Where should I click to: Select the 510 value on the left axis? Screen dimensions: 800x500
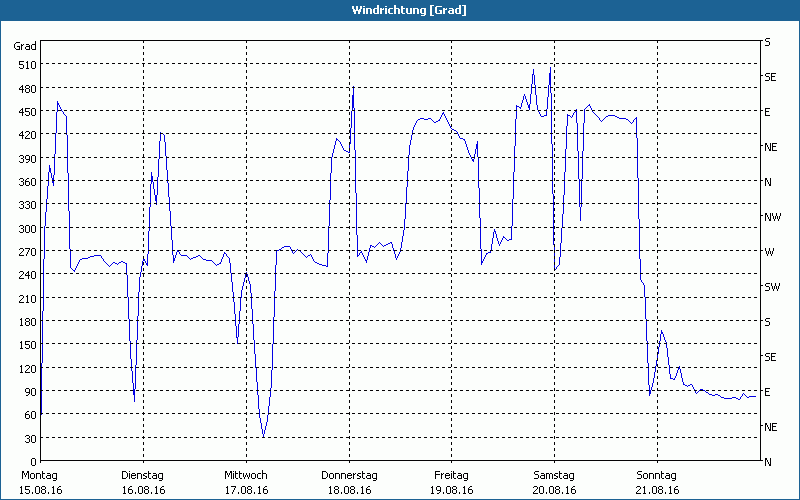pos(25,65)
